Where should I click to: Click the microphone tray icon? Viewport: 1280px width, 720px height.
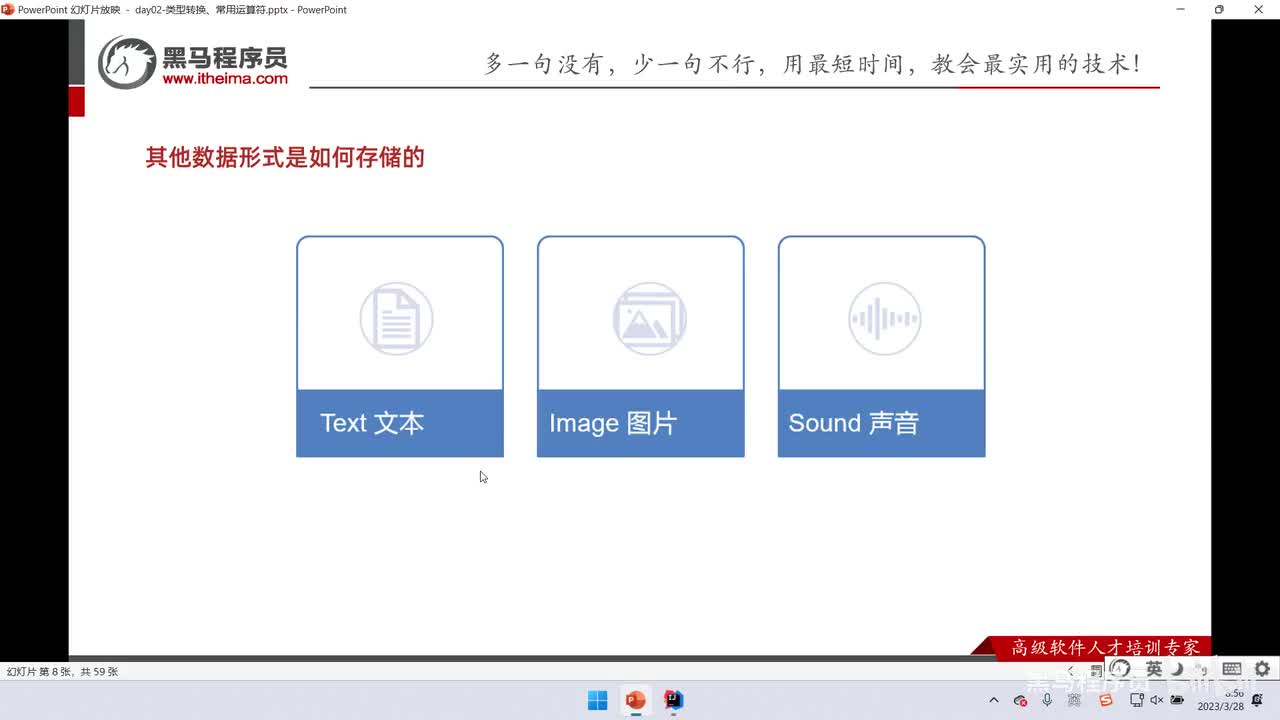(x=1047, y=700)
